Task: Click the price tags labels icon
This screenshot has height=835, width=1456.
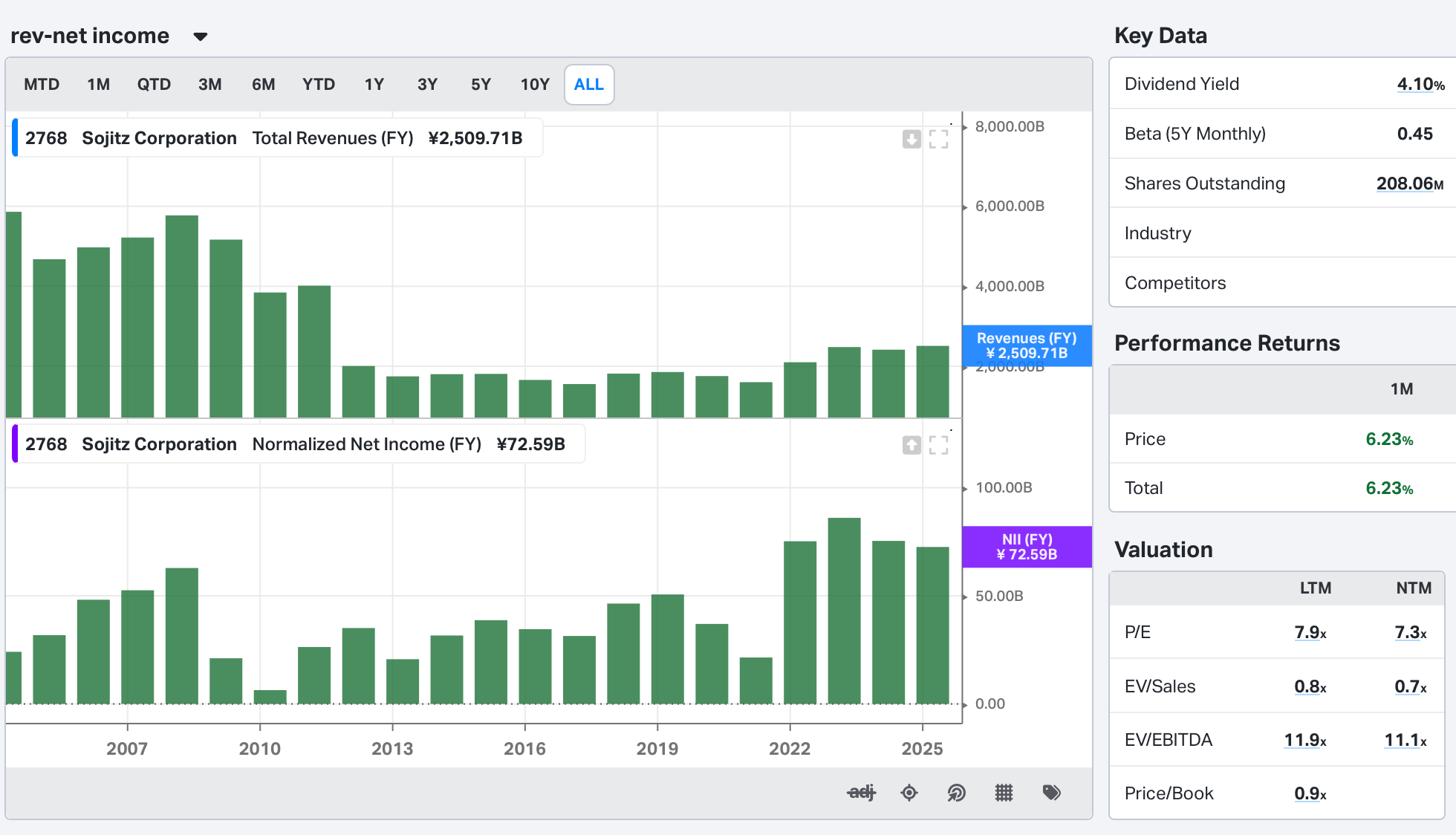Action: 1051,793
